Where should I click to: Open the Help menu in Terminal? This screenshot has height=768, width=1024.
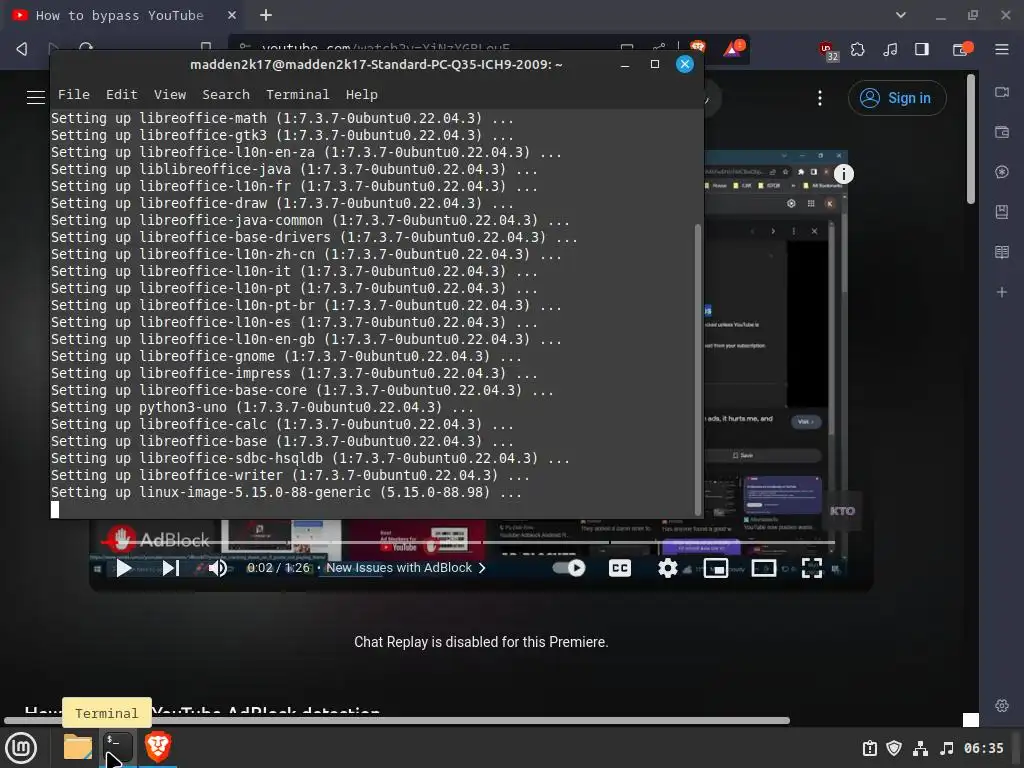(362, 95)
